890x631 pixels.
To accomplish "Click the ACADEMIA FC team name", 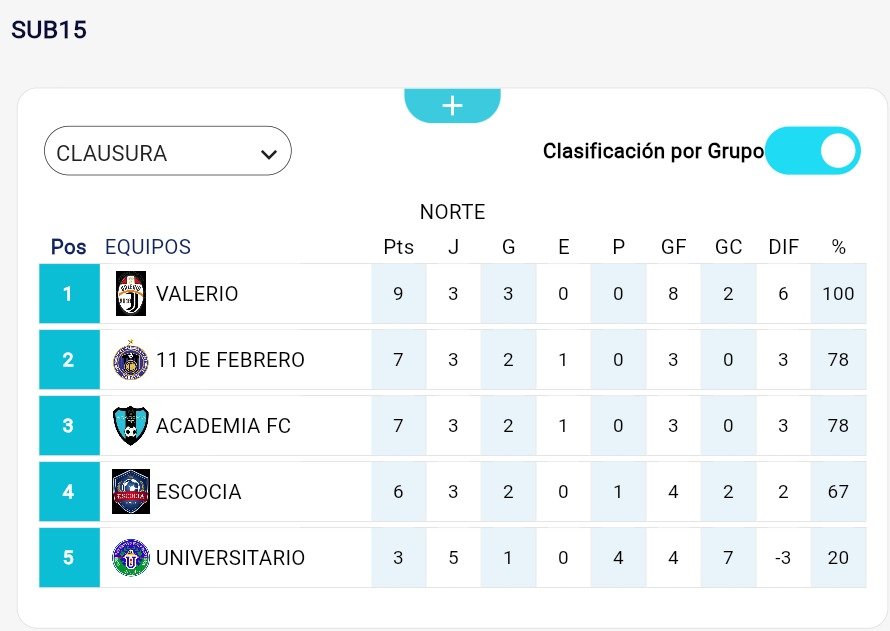I will tap(223, 426).
